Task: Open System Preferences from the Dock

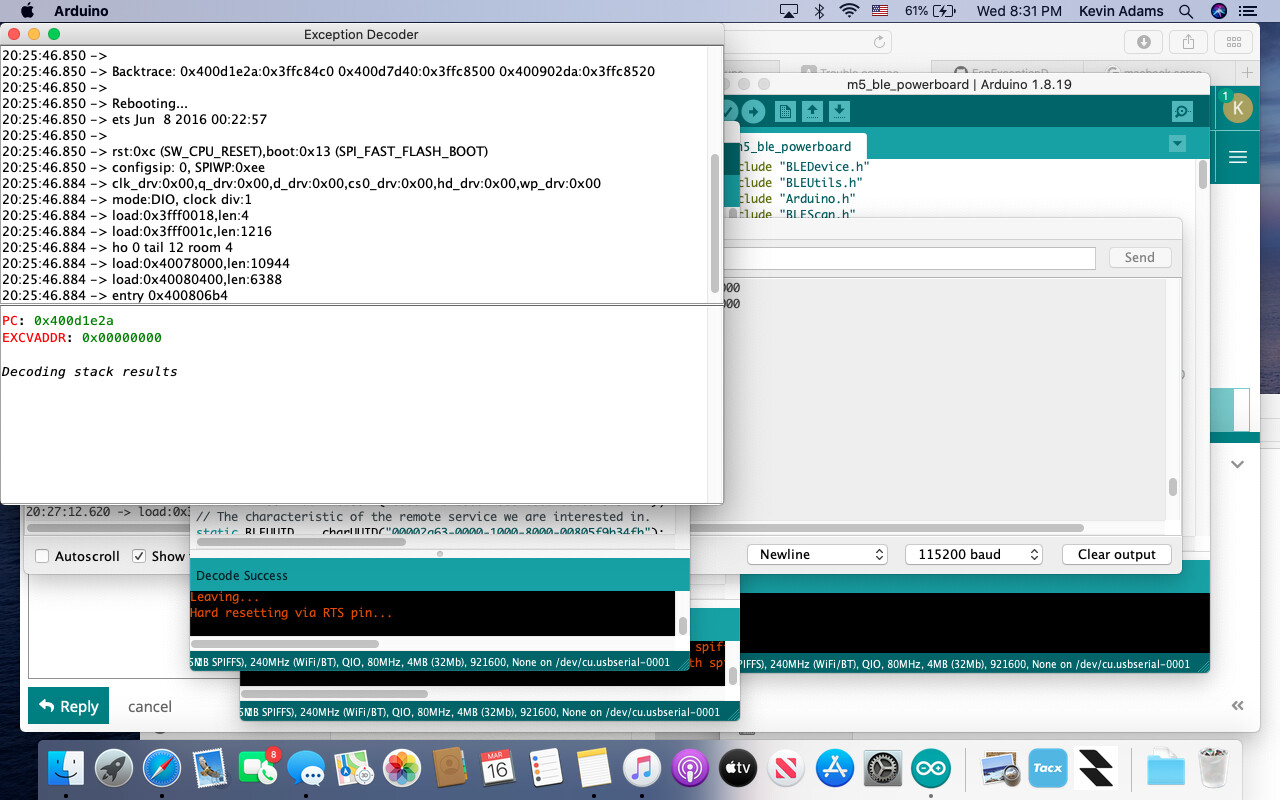Action: 882,768
